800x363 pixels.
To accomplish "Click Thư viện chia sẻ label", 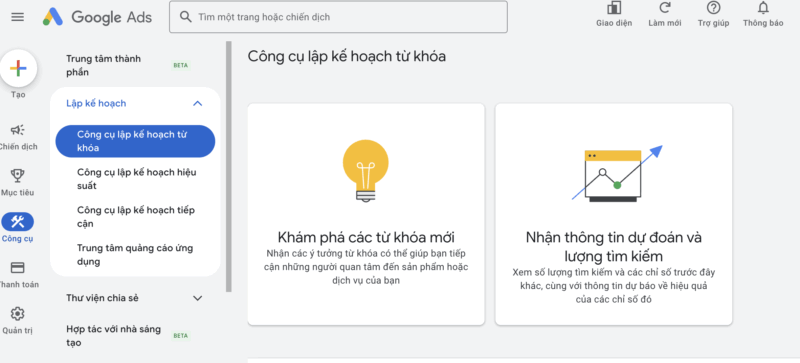I will 102,298.
